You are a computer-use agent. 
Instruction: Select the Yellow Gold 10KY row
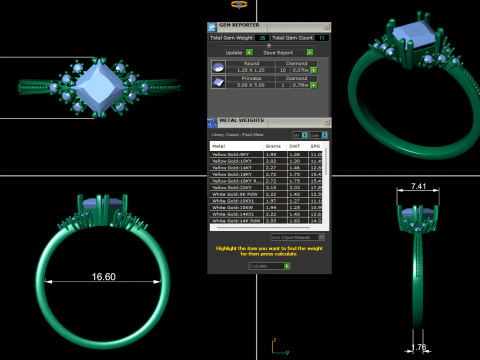tap(267, 161)
